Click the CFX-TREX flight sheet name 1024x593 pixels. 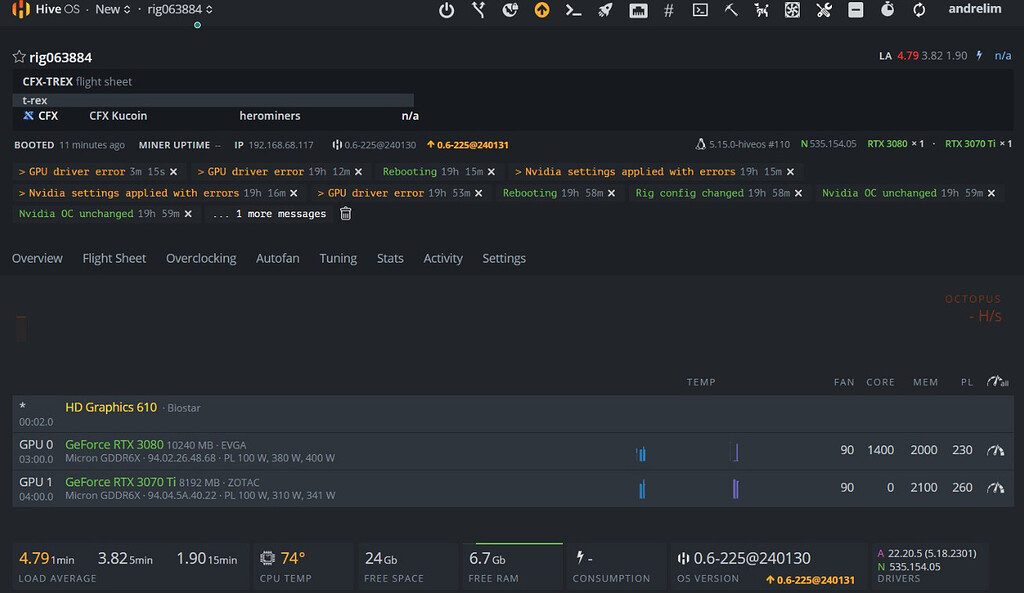(48, 82)
